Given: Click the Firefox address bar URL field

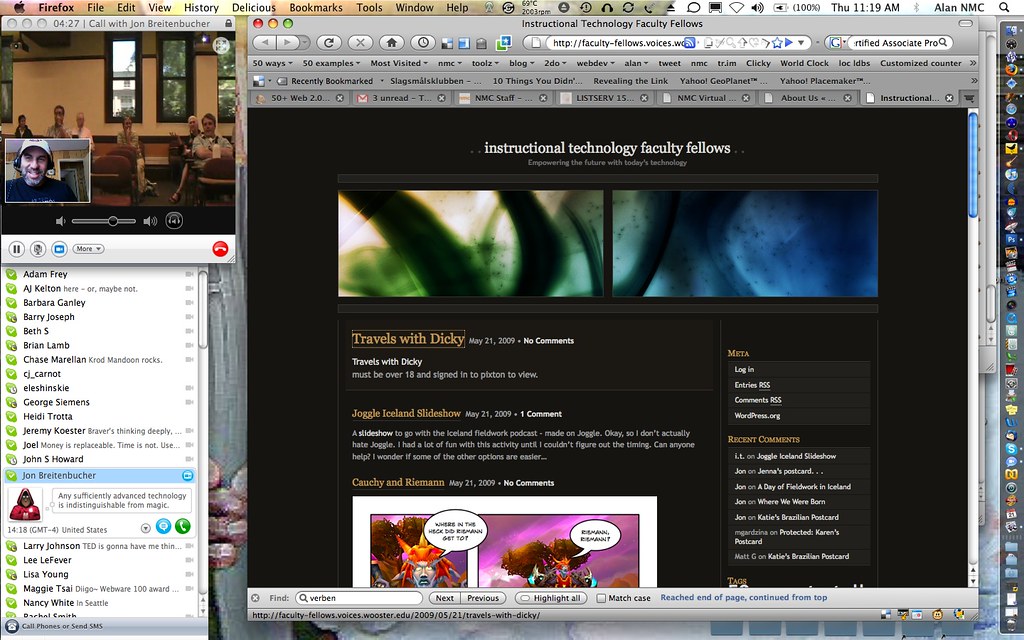Looking at the screenshot, I should [616, 43].
